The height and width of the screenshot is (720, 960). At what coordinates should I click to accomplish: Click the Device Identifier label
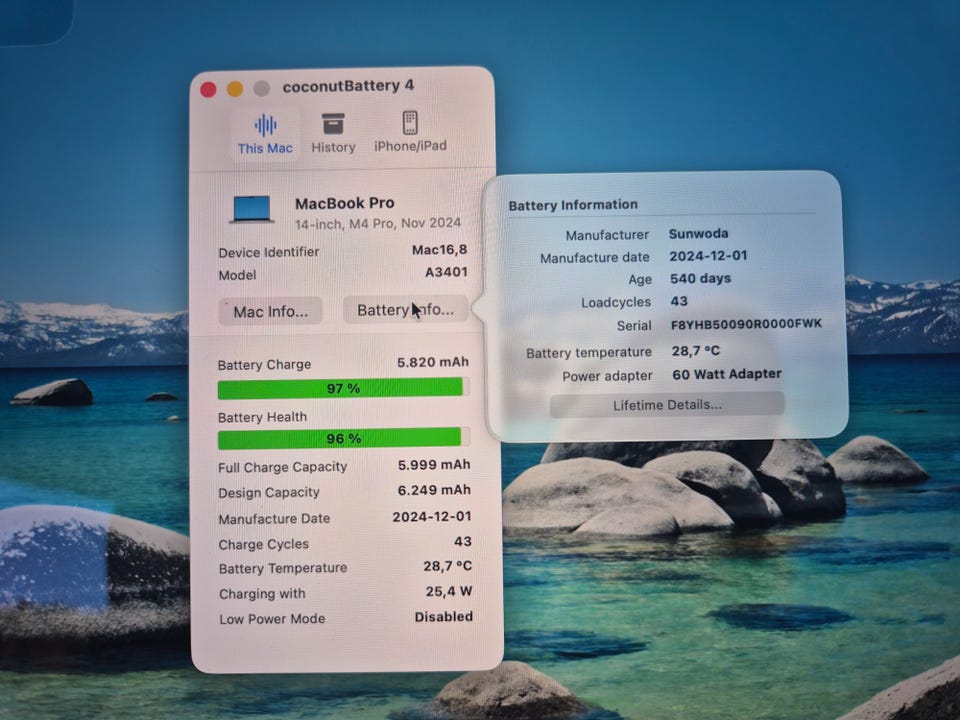[269, 252]
